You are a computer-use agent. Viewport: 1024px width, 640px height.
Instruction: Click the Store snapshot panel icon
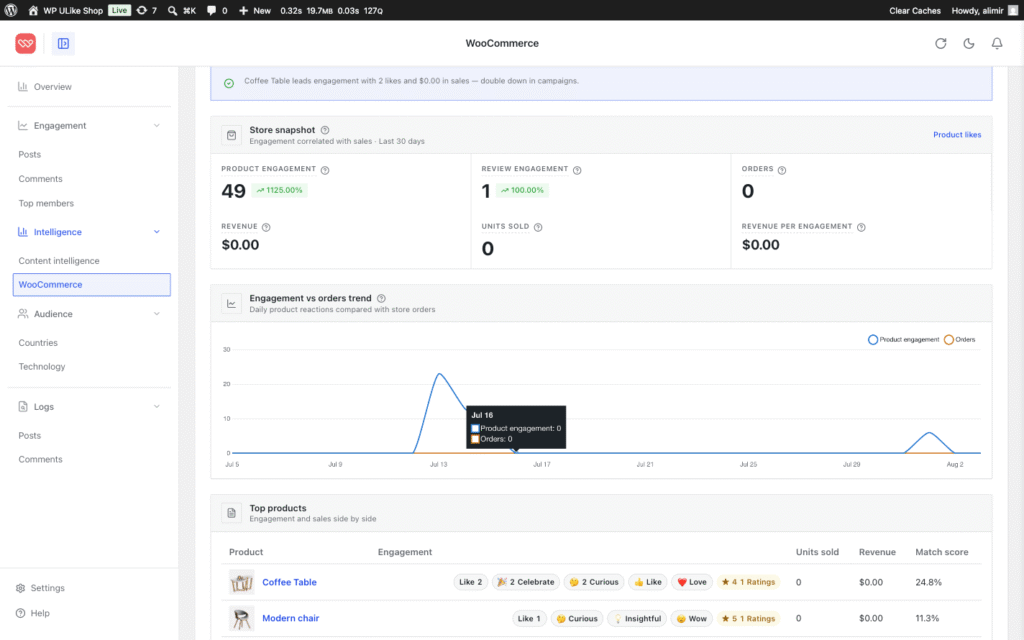pos(231,135)
